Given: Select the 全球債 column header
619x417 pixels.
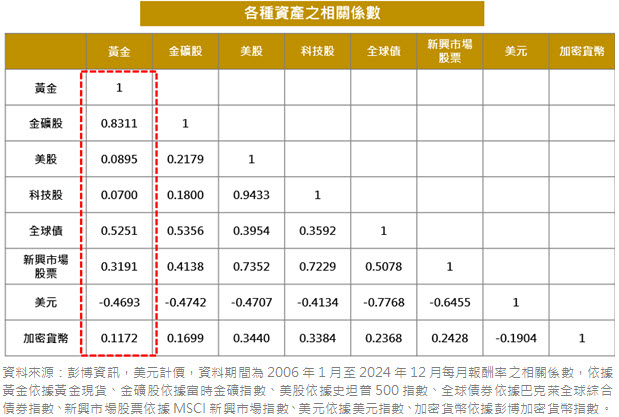Looking at the screenshot, I should (x=384, y=50).
